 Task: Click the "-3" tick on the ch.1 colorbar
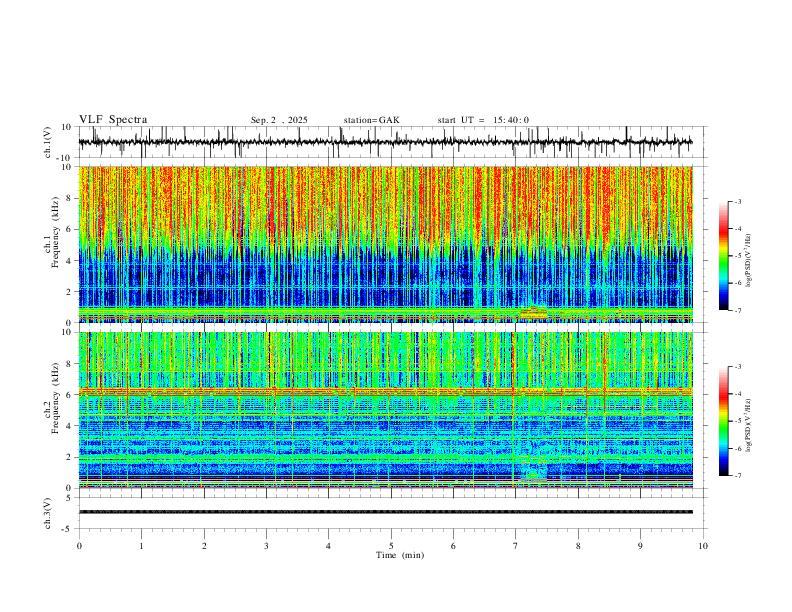tap(737, 201)
